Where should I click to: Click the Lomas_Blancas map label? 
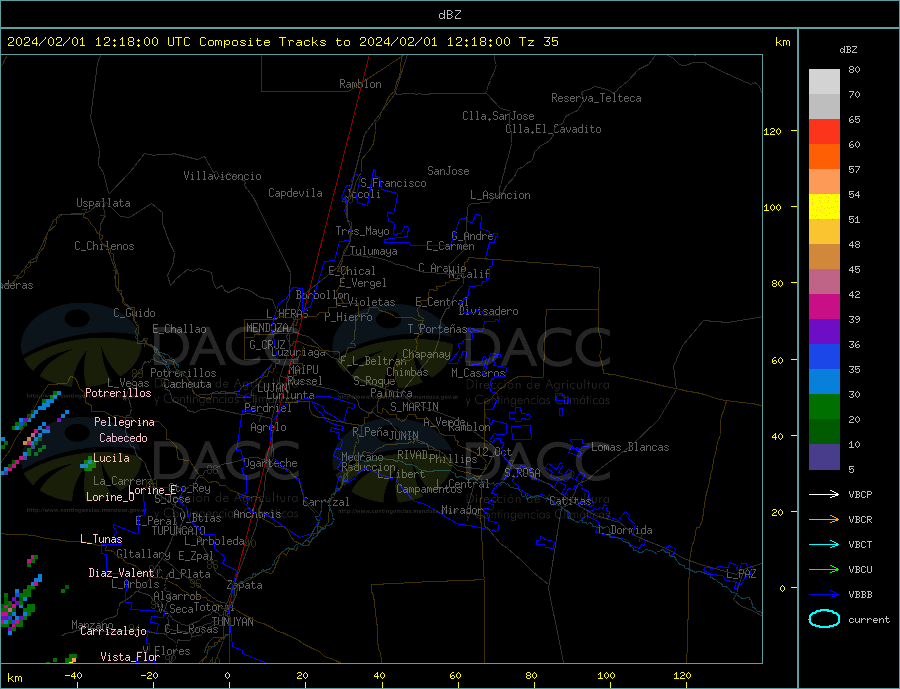click(x=630, y=447)
